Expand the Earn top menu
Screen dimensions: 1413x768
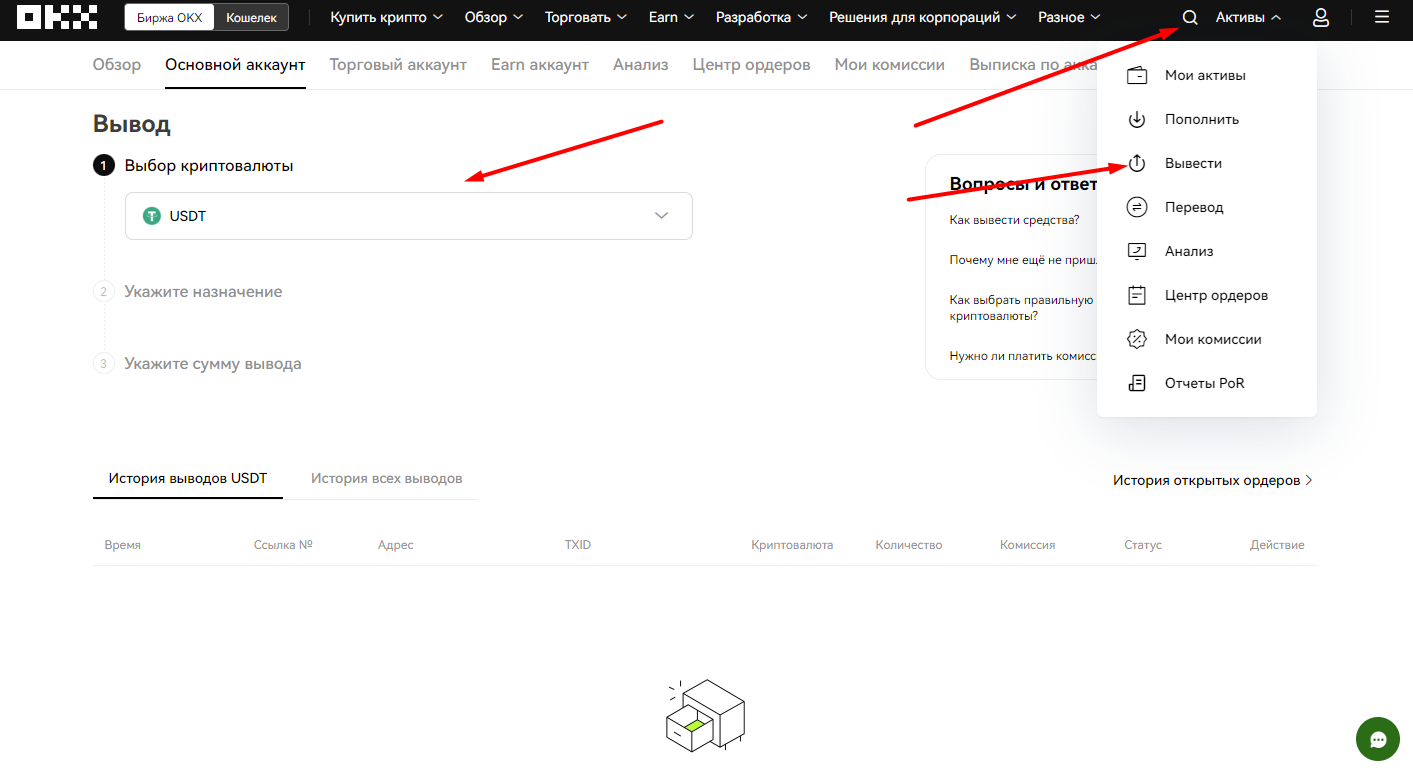click(671, 17)
